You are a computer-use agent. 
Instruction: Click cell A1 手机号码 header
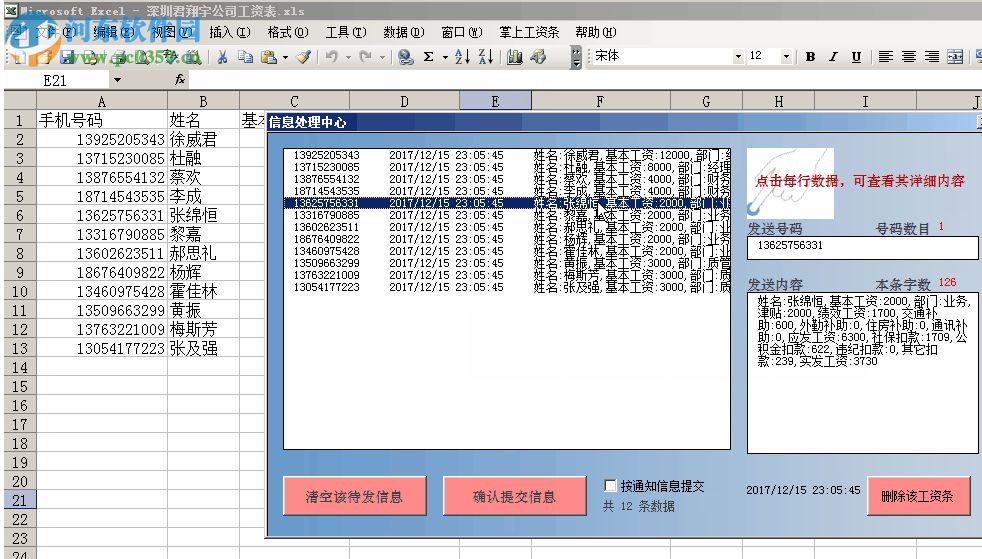pos(102,120)
